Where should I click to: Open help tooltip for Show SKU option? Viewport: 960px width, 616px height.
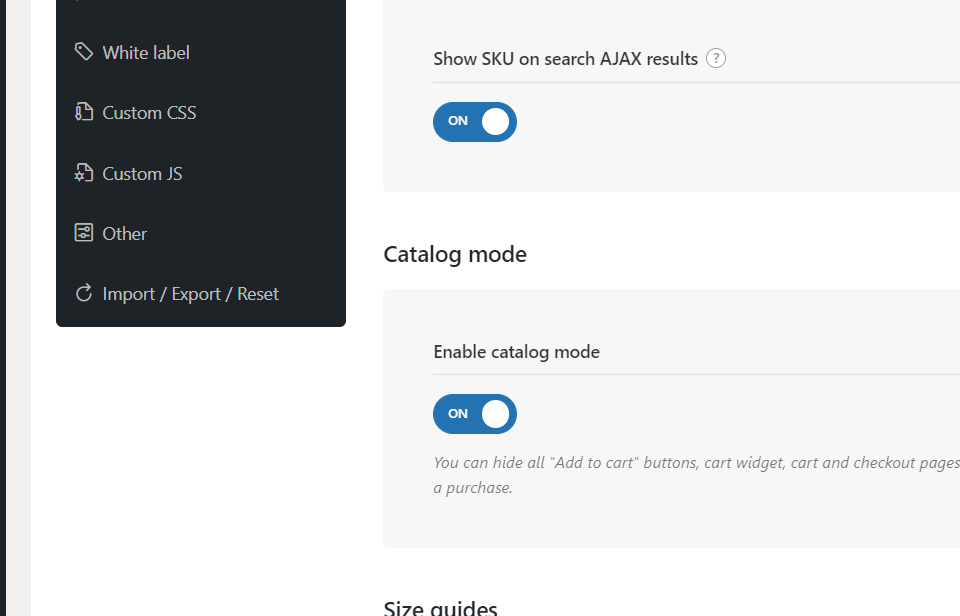click(716, 58)
